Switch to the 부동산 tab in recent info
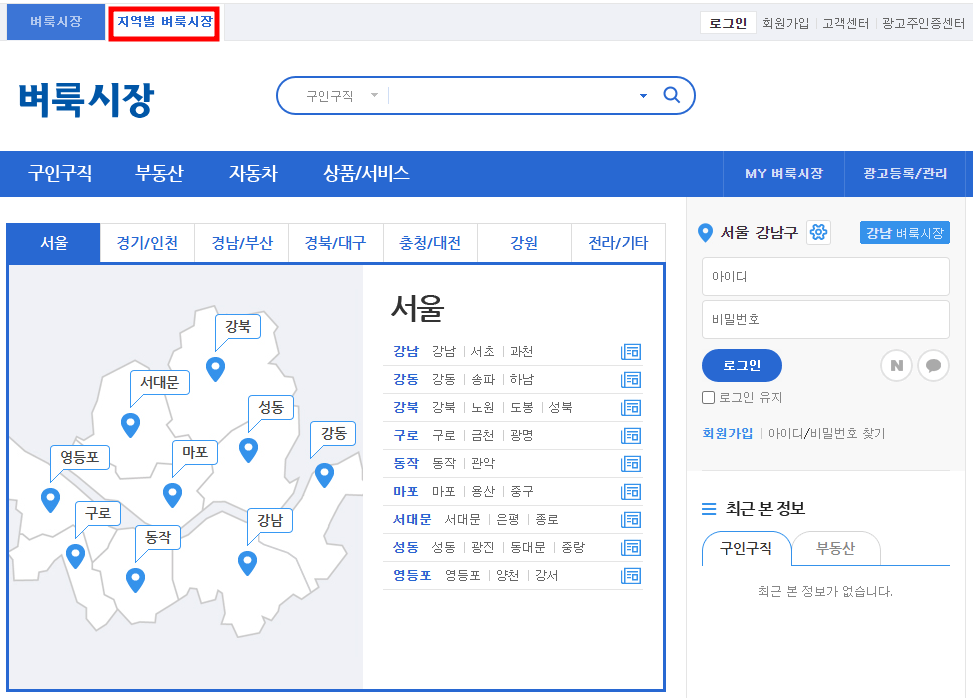The image size is (973, 698). (x=836, y=547)
